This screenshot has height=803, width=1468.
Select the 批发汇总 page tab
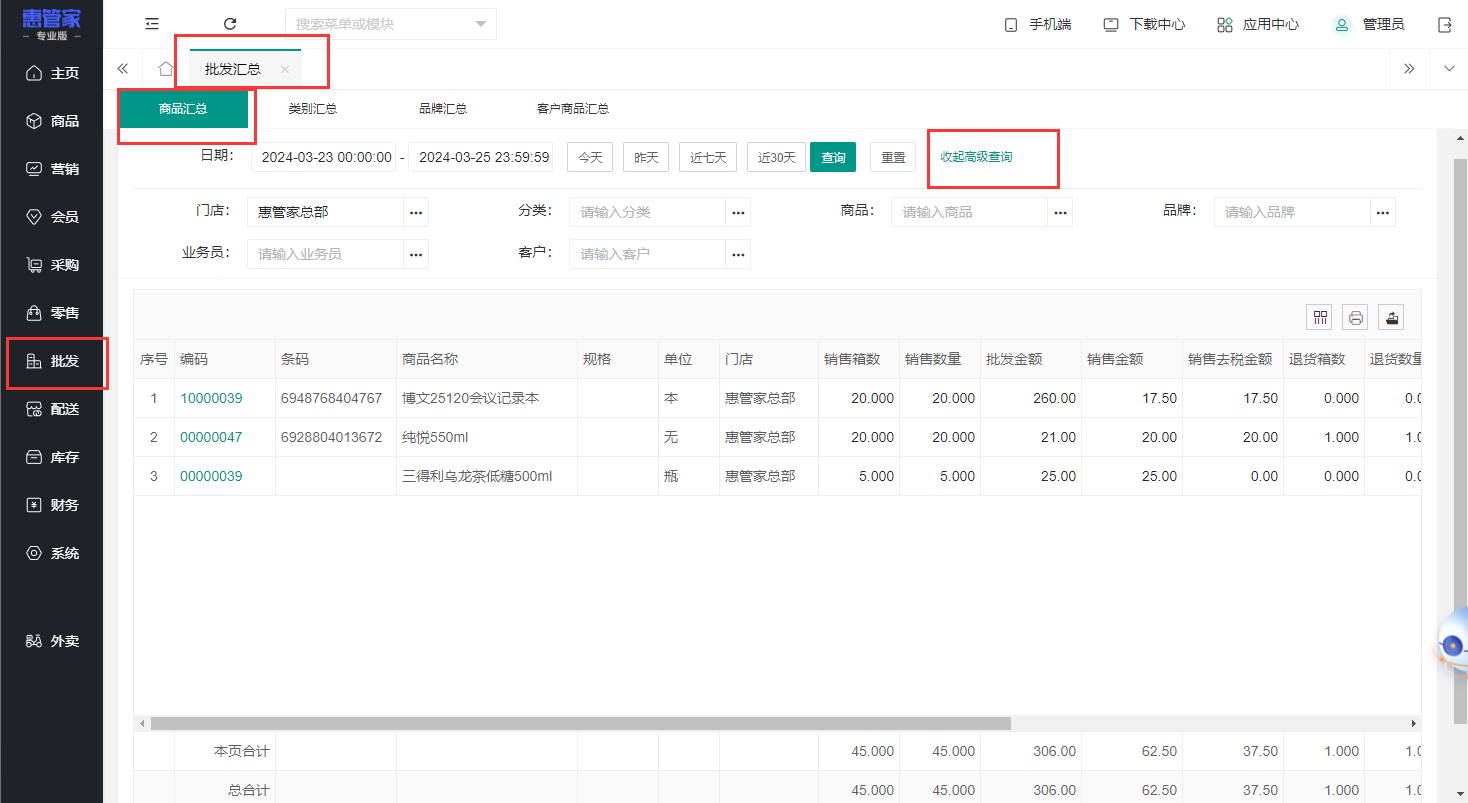pyautogui.click(x=233, y=69)
